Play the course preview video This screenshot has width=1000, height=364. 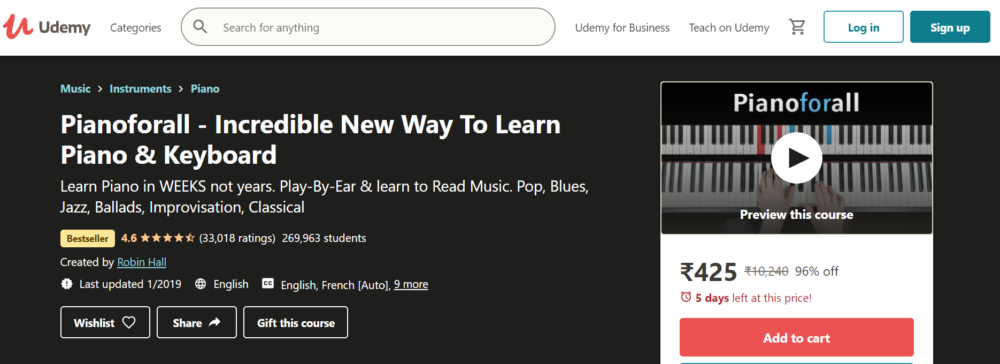point(796,157)
